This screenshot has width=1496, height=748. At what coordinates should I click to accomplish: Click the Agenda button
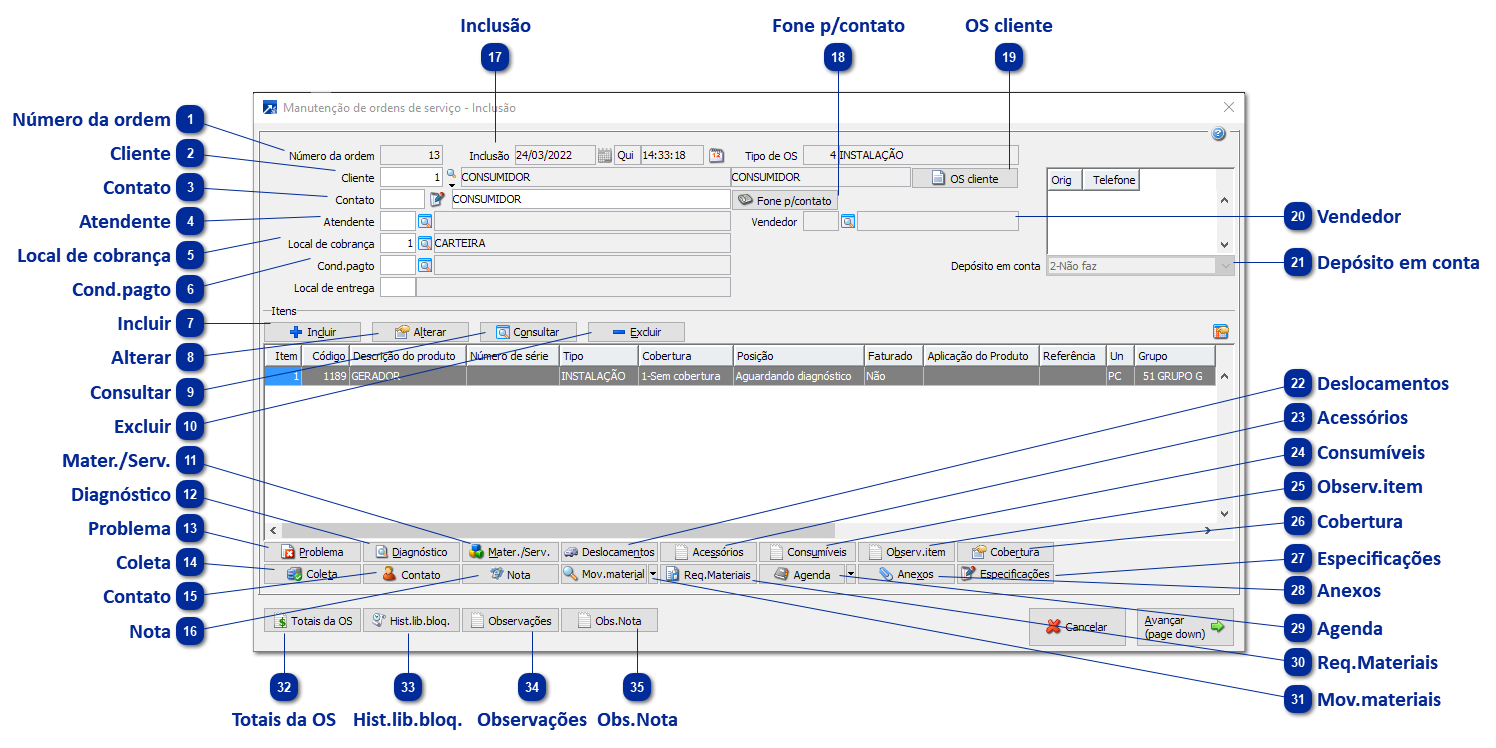(x=801, y=575)
